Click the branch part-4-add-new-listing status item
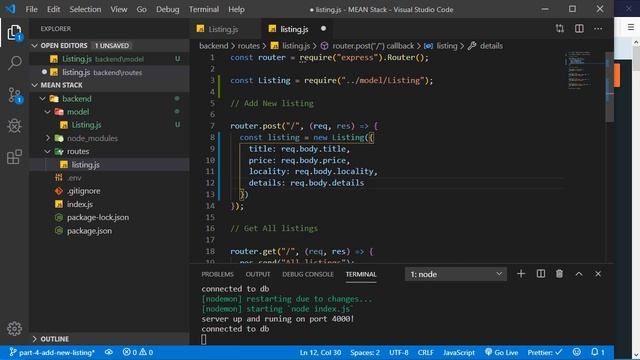The width and height of the screenshot is (640, 360). click(52, 352)
